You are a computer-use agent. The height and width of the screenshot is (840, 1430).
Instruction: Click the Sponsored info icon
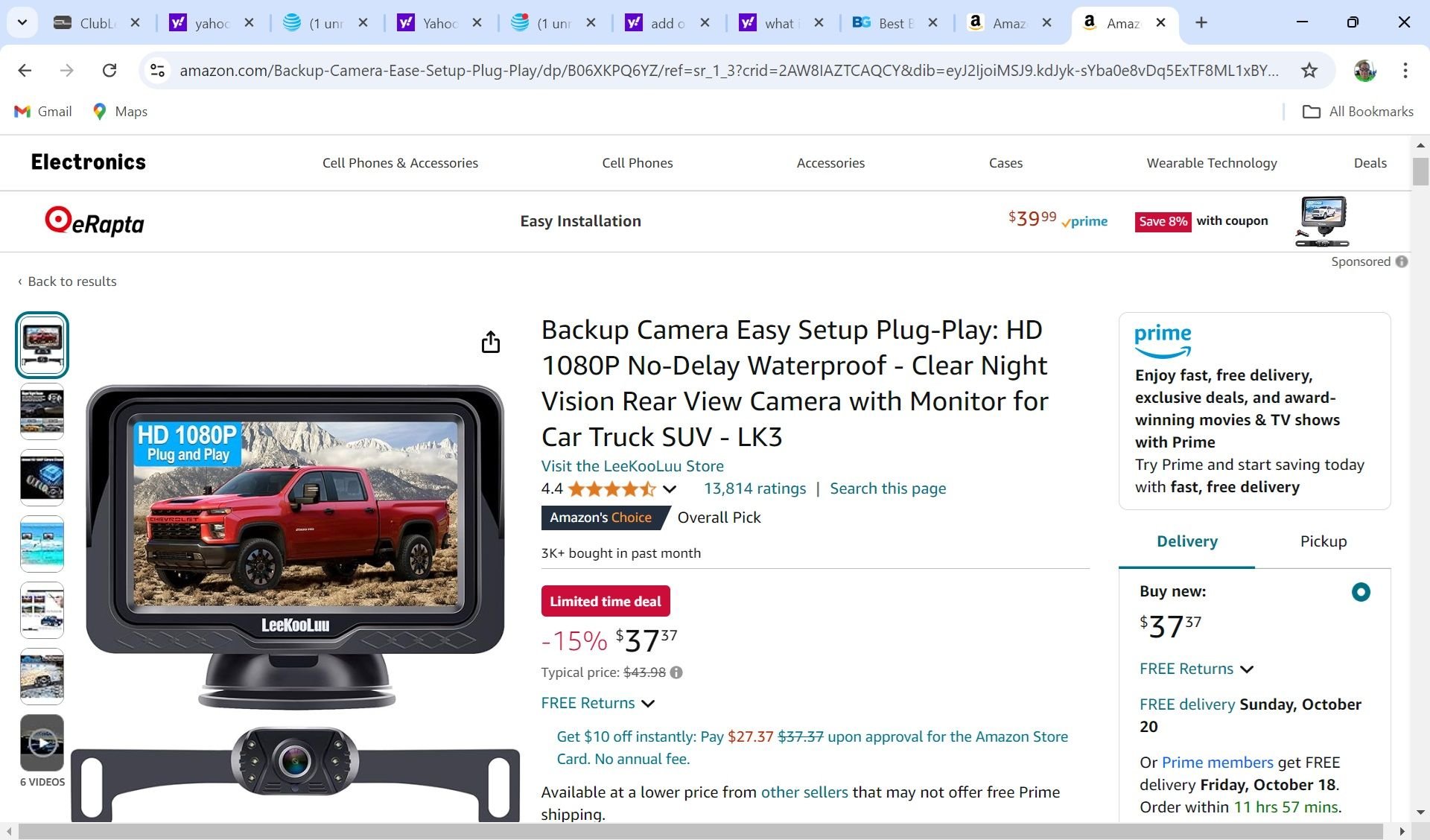pyautogui.click(x=1402, y=261)
